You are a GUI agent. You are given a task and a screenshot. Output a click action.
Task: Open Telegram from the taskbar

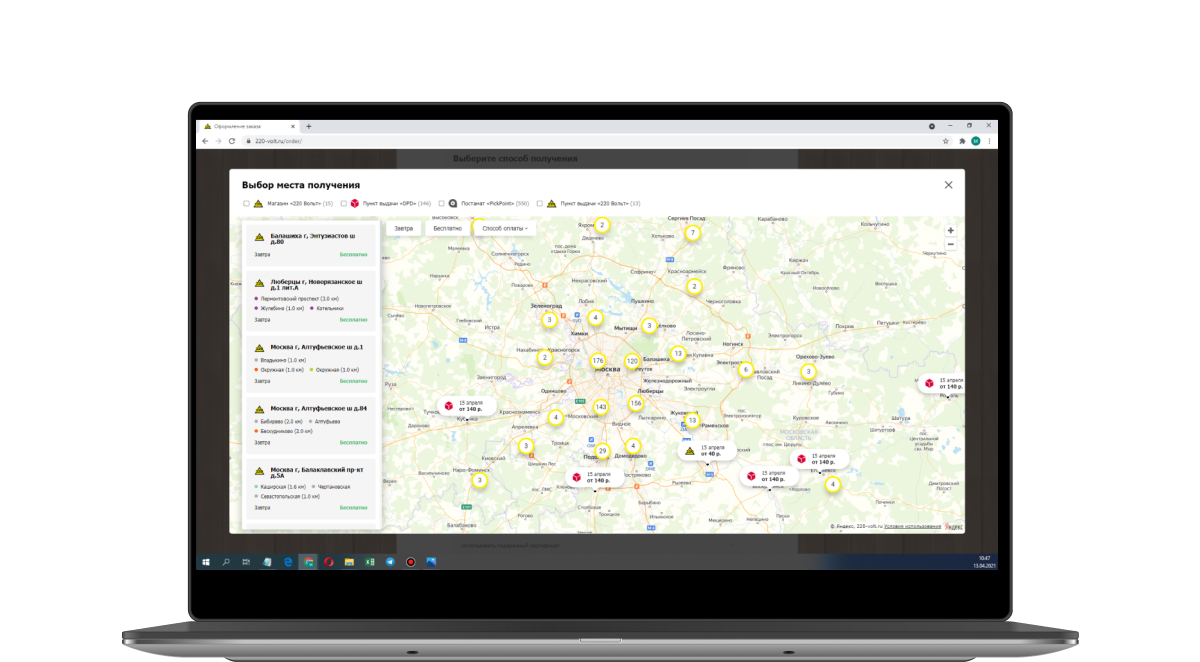point(390,562)
